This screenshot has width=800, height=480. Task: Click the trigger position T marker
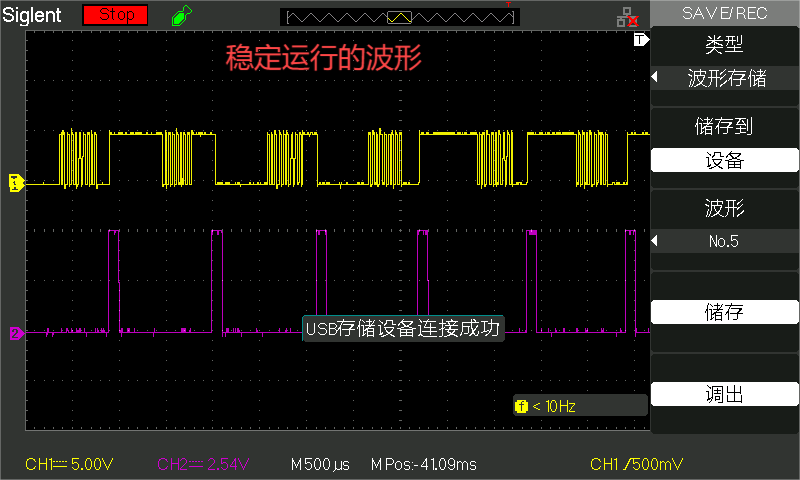pos(641,39)
